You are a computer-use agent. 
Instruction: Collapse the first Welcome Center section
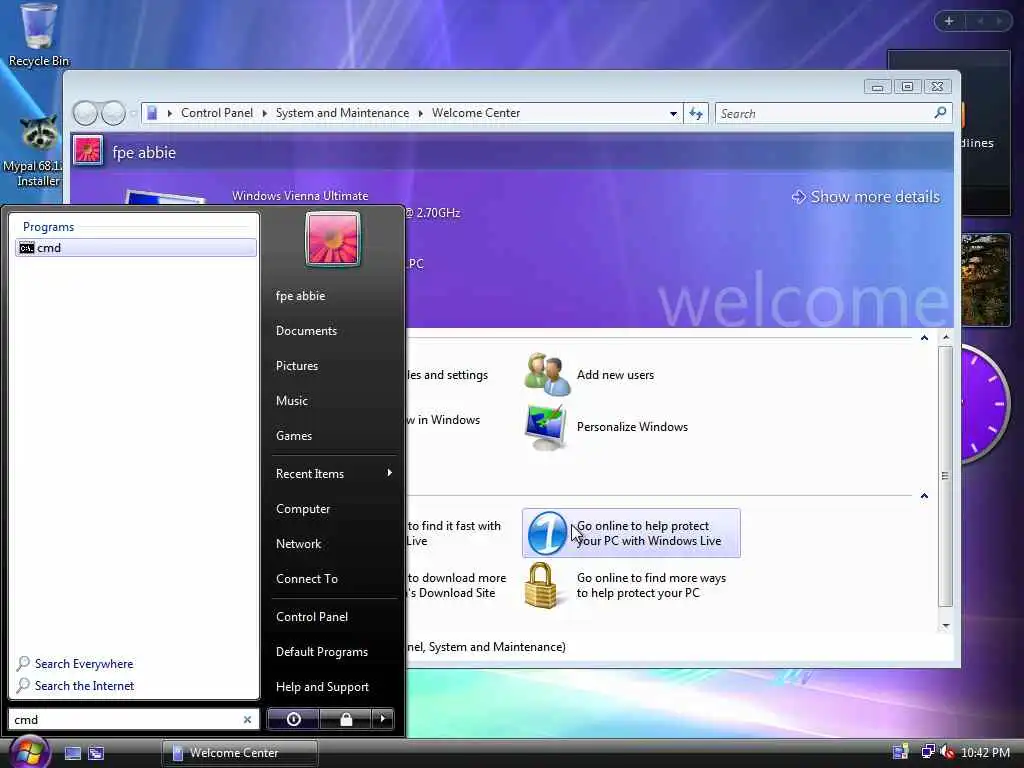924,338
